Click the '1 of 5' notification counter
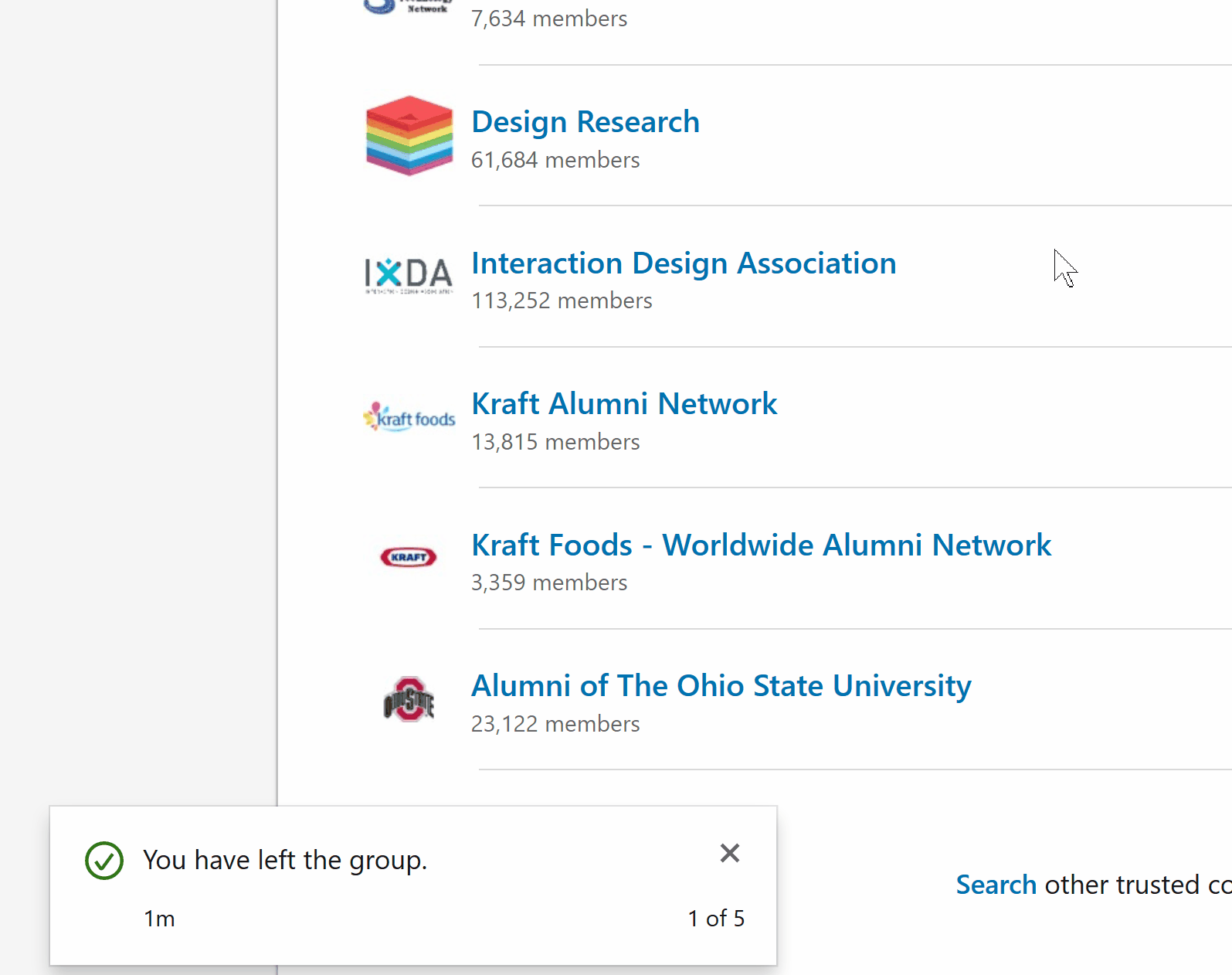Image resolution: width=1232 pixels, height=975 pixels. point(716,919)
